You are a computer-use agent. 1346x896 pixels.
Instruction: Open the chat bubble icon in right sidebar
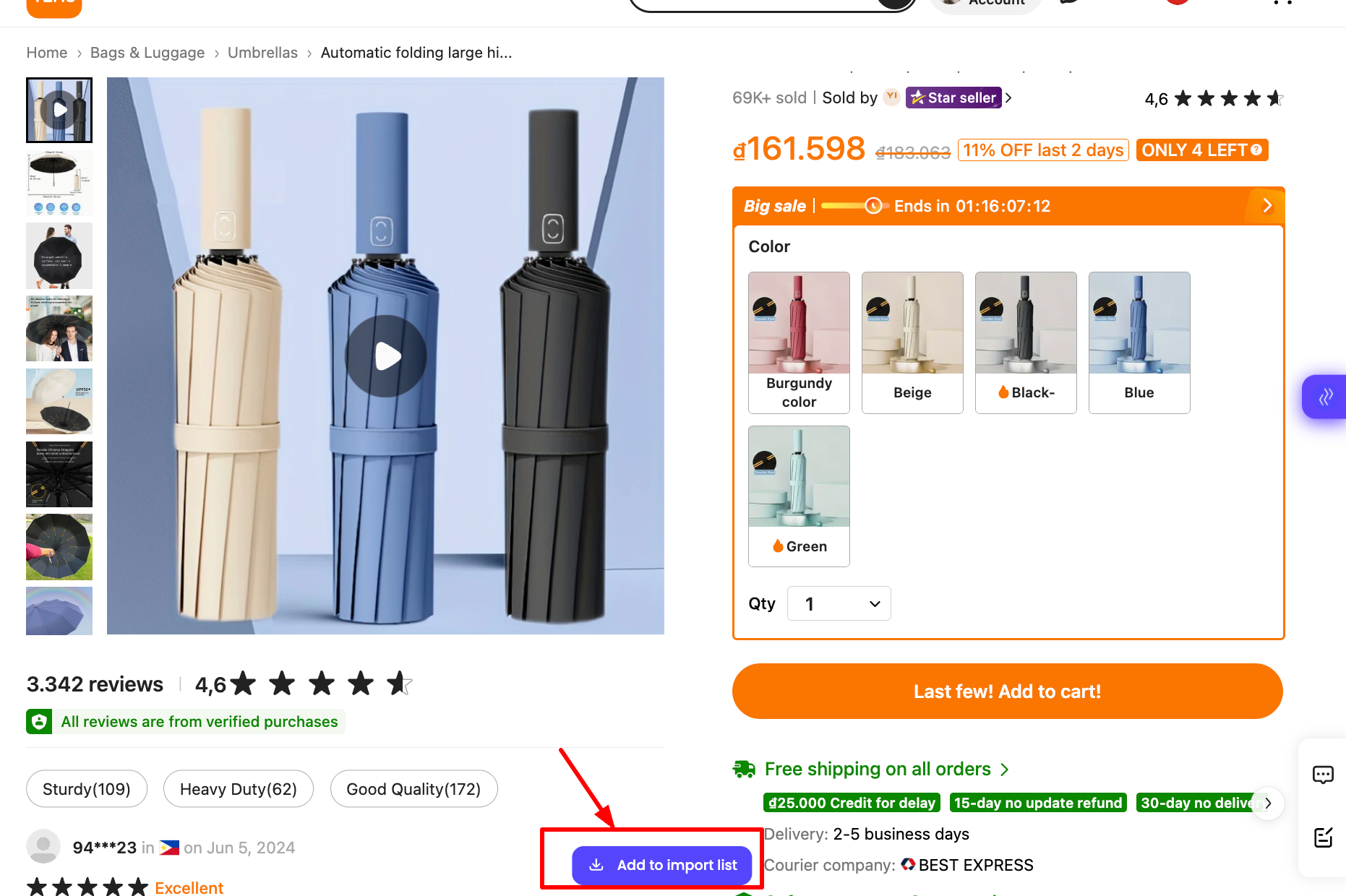[1324, 775]
